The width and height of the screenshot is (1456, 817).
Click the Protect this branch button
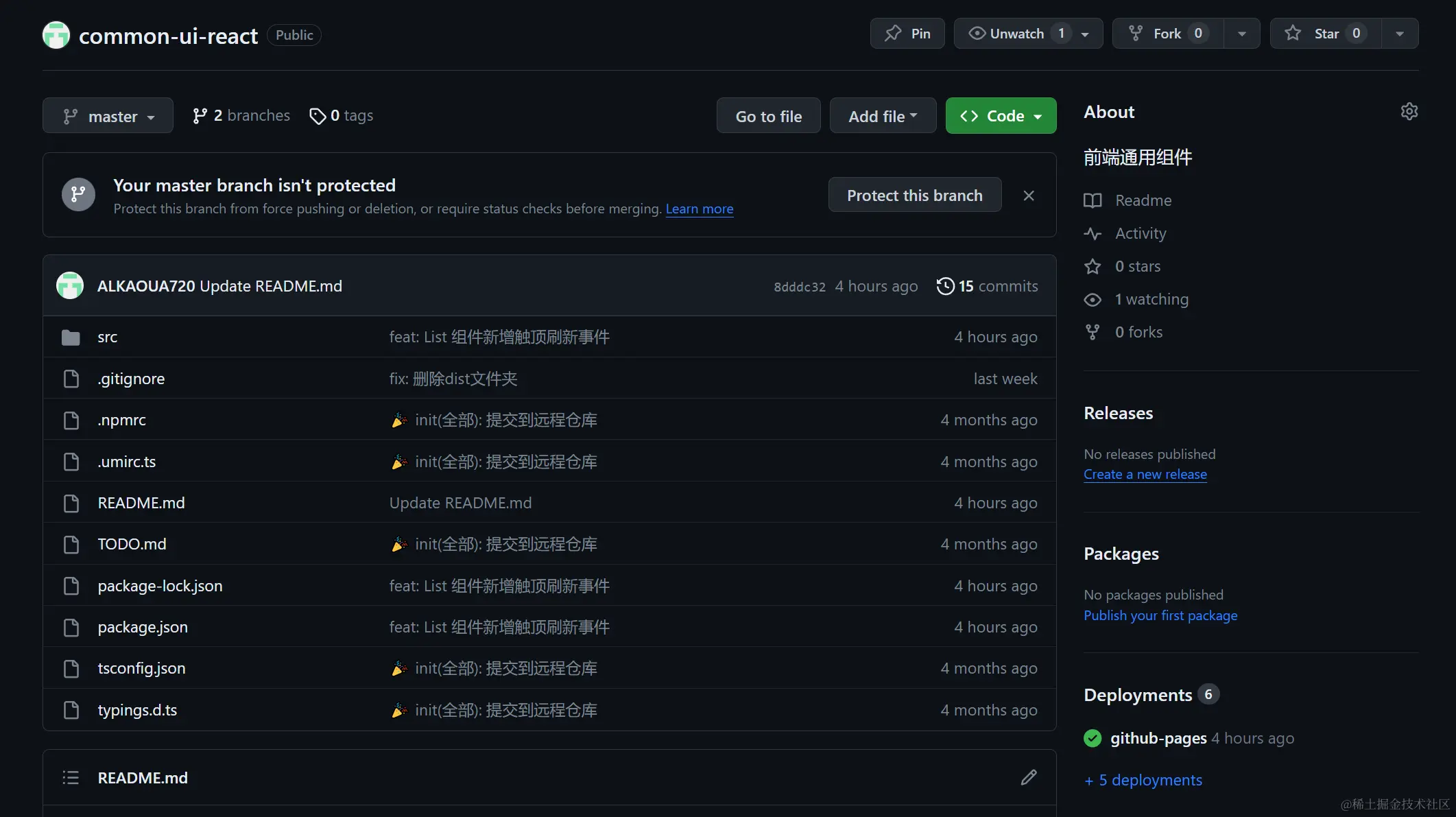pyautogui.click(x=914, y=195)
